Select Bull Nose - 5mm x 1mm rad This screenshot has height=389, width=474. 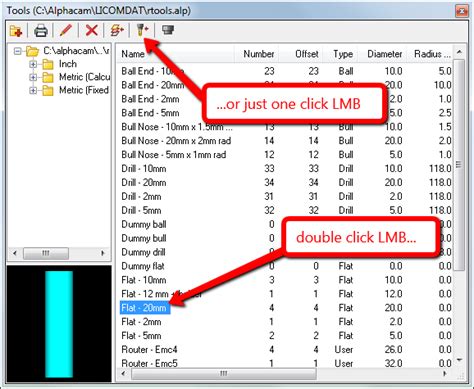(x=174, y=155)
